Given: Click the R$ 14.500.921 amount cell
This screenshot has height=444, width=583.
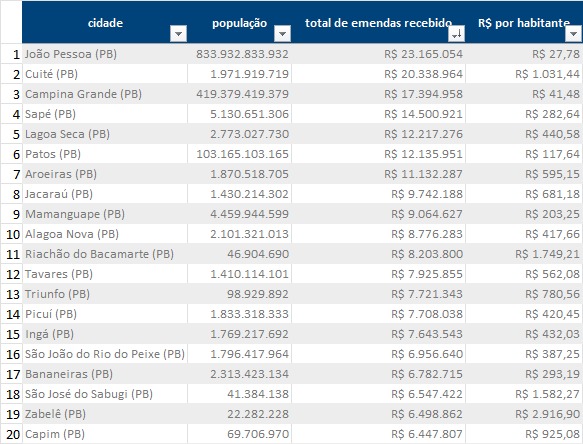Looking at the screenshot, I should [x=379, y=114].
